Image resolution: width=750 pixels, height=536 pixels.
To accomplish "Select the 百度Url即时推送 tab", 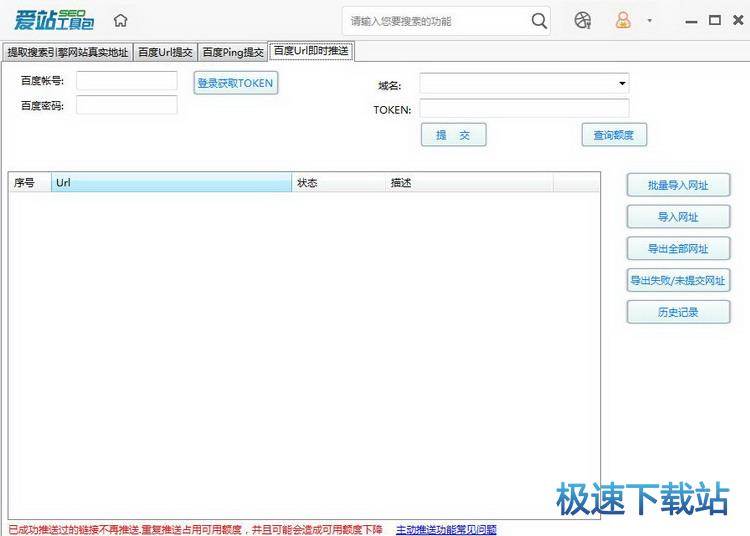I will pos(311,51).
